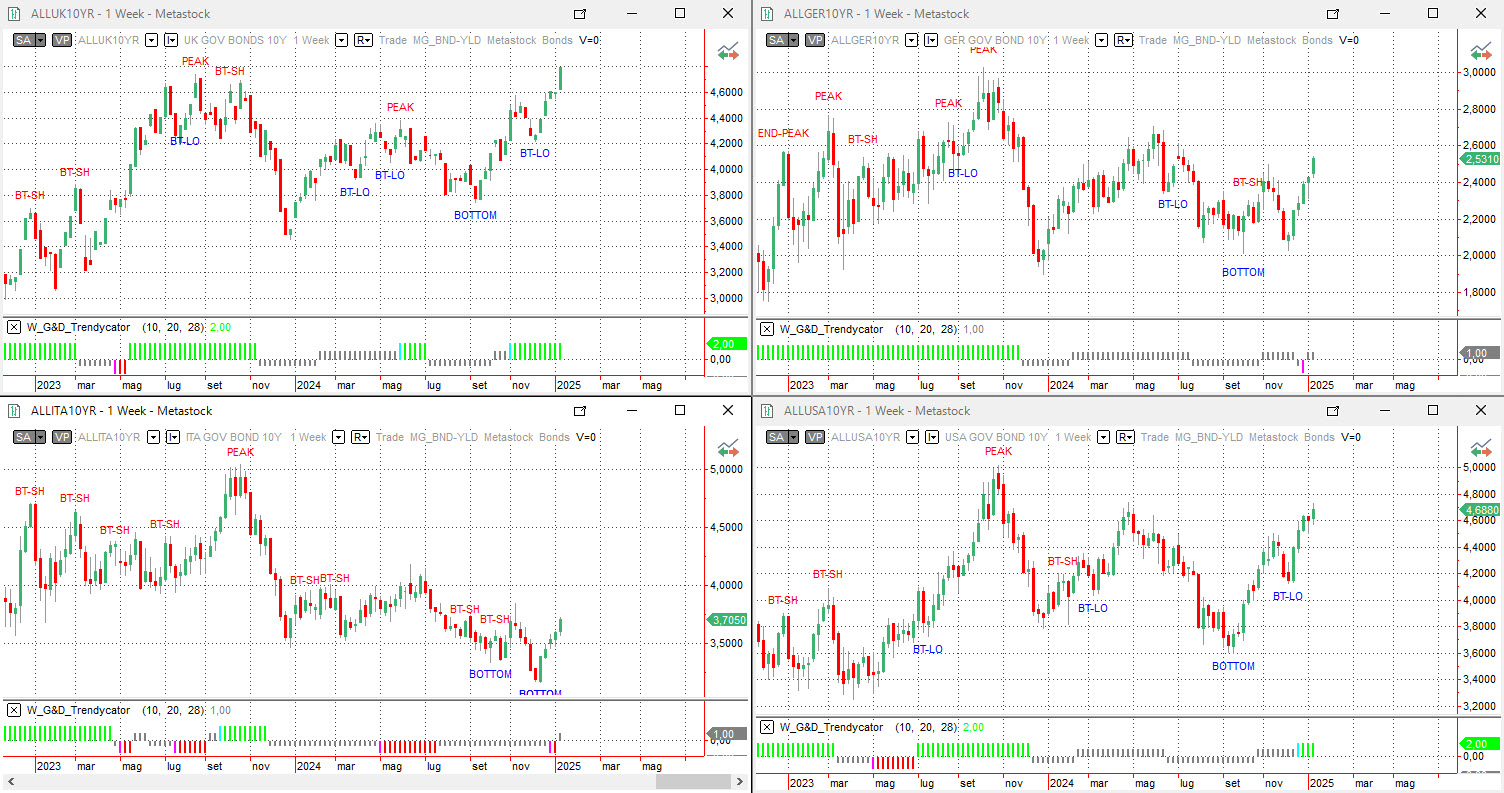Close the Trendycator indicator pane in ALLUK10YR

tap(13, 327)
